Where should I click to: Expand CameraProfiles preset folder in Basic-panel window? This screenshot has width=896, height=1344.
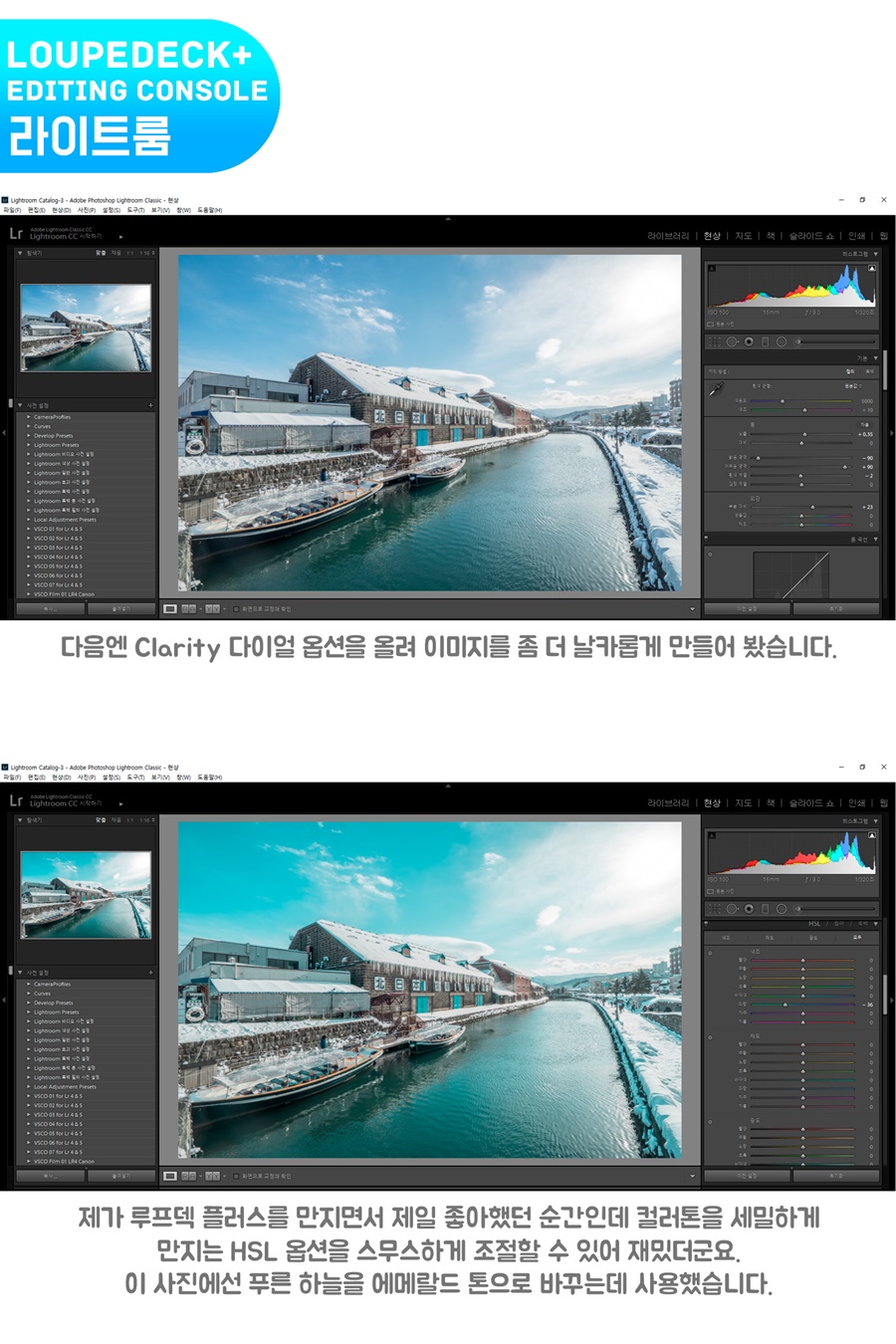pos(29,417)
